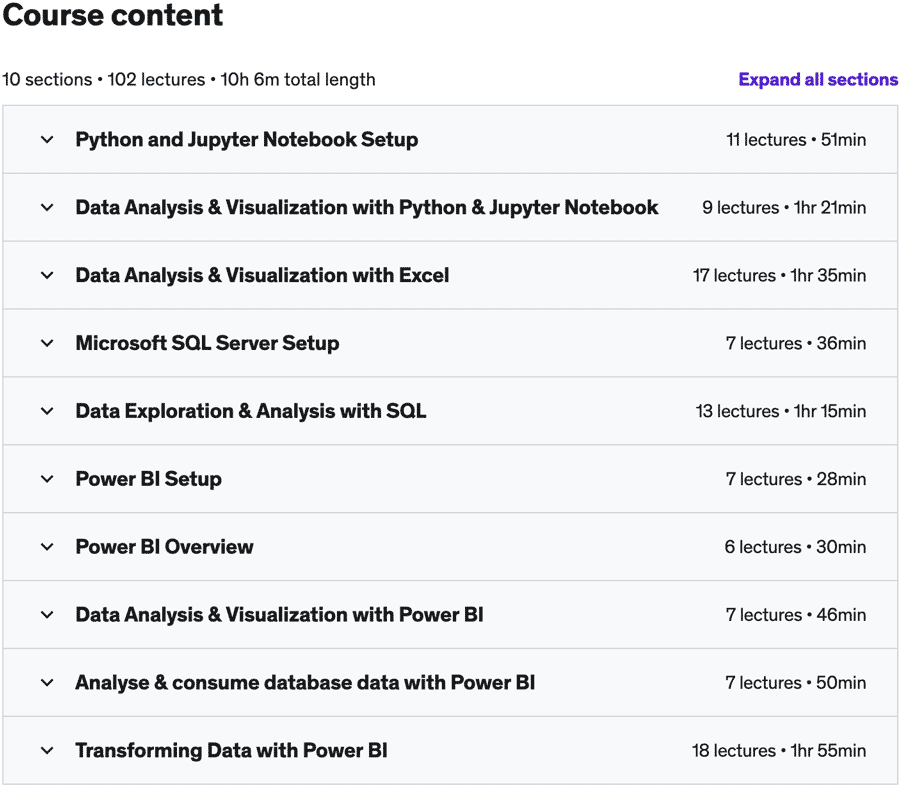Click the 10 sections • 102 lectures summary
900x789 pixels.
189,79
